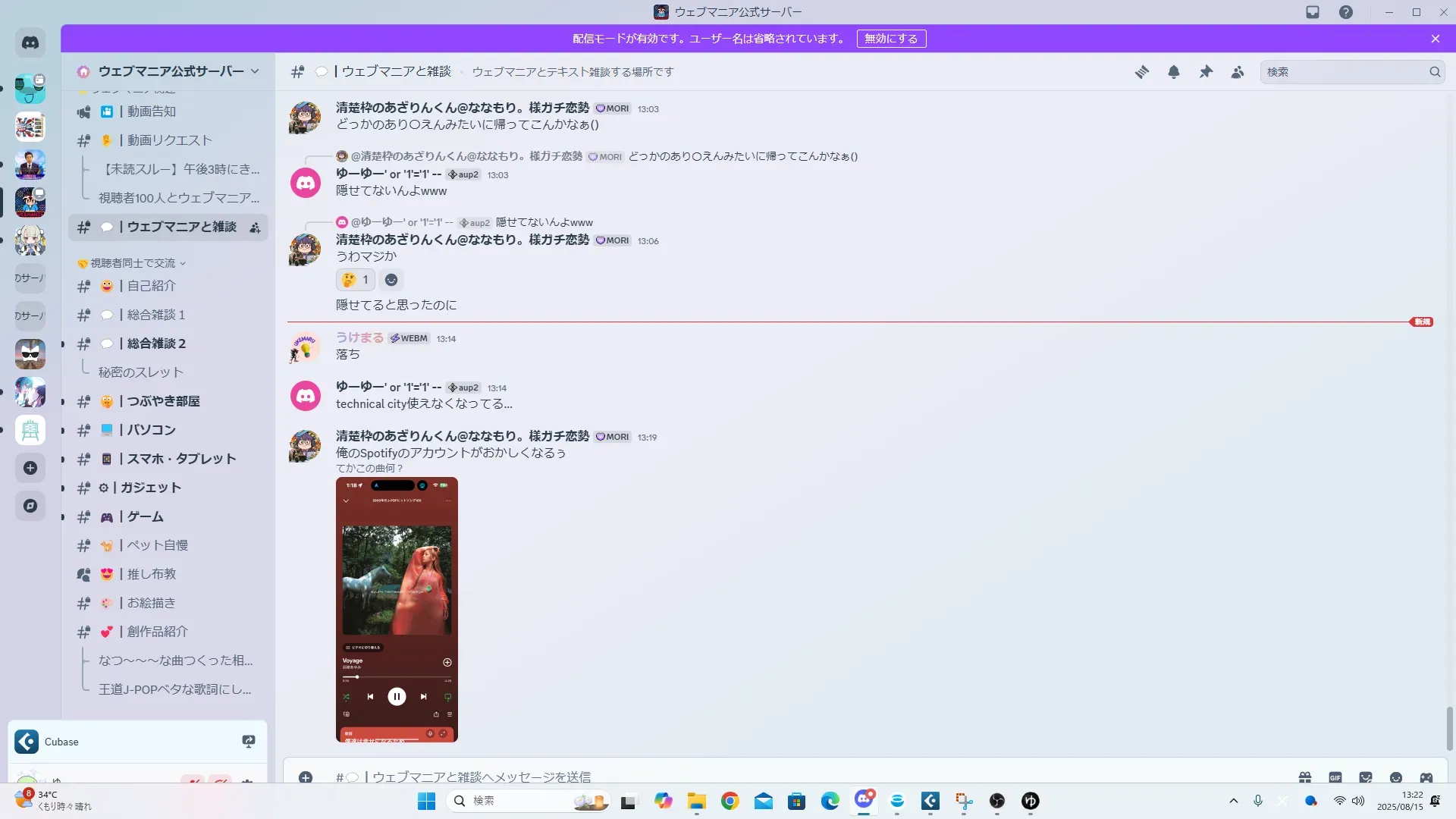Collapse 視聴者同士で交流 category
The width and height of the screenshot is (1456, 819).
pos(133,263)
